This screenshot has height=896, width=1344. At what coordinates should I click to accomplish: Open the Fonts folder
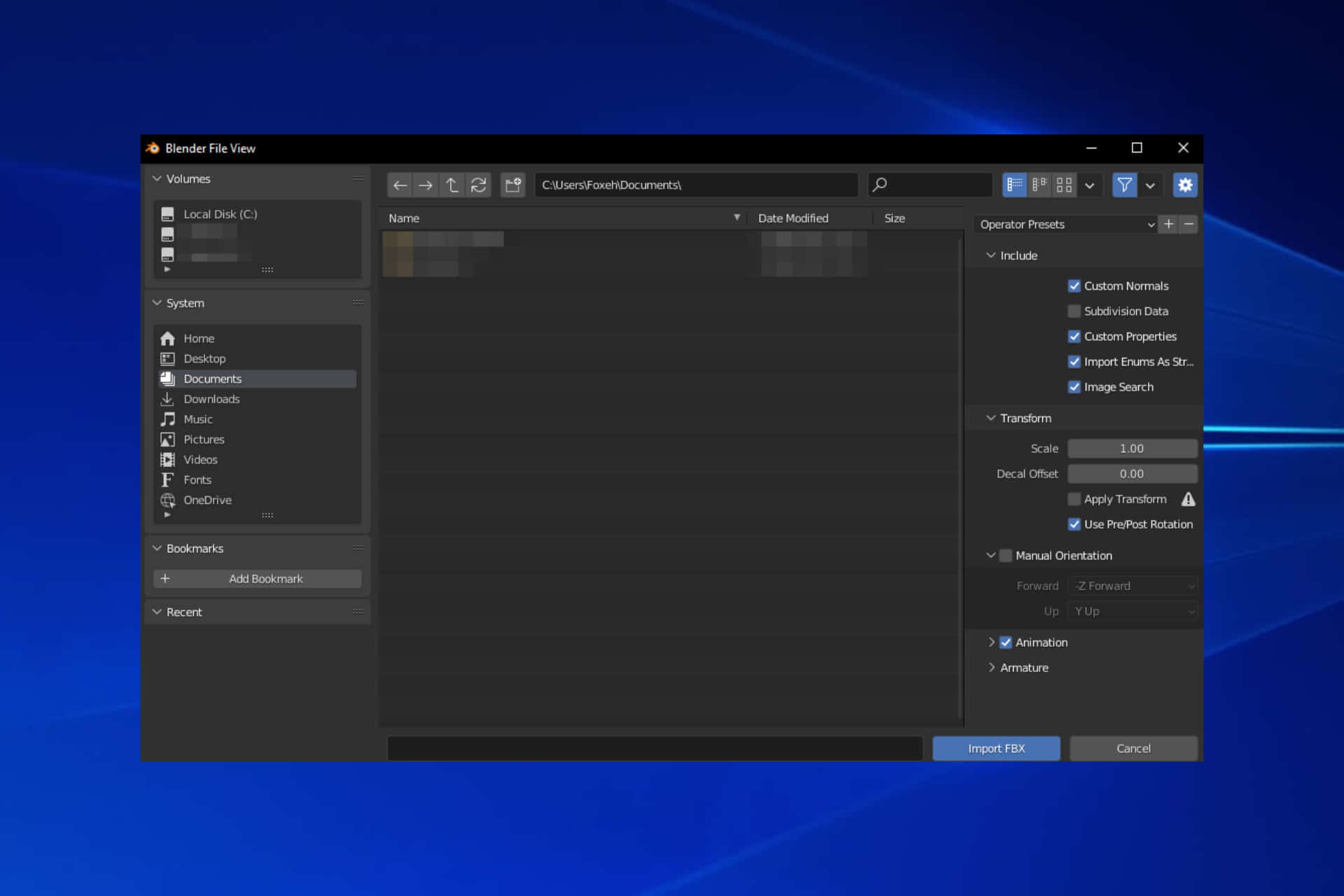tap(257, 480)
